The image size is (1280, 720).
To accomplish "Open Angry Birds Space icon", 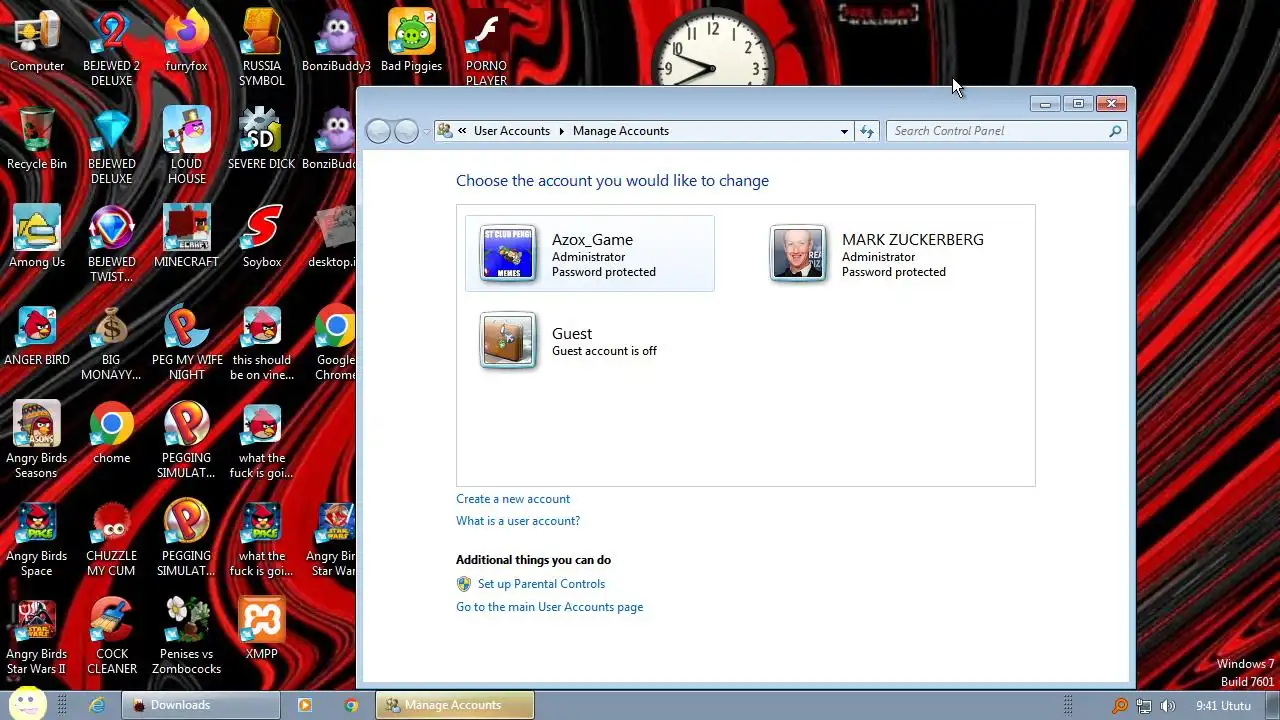I will tap(37, 538).
